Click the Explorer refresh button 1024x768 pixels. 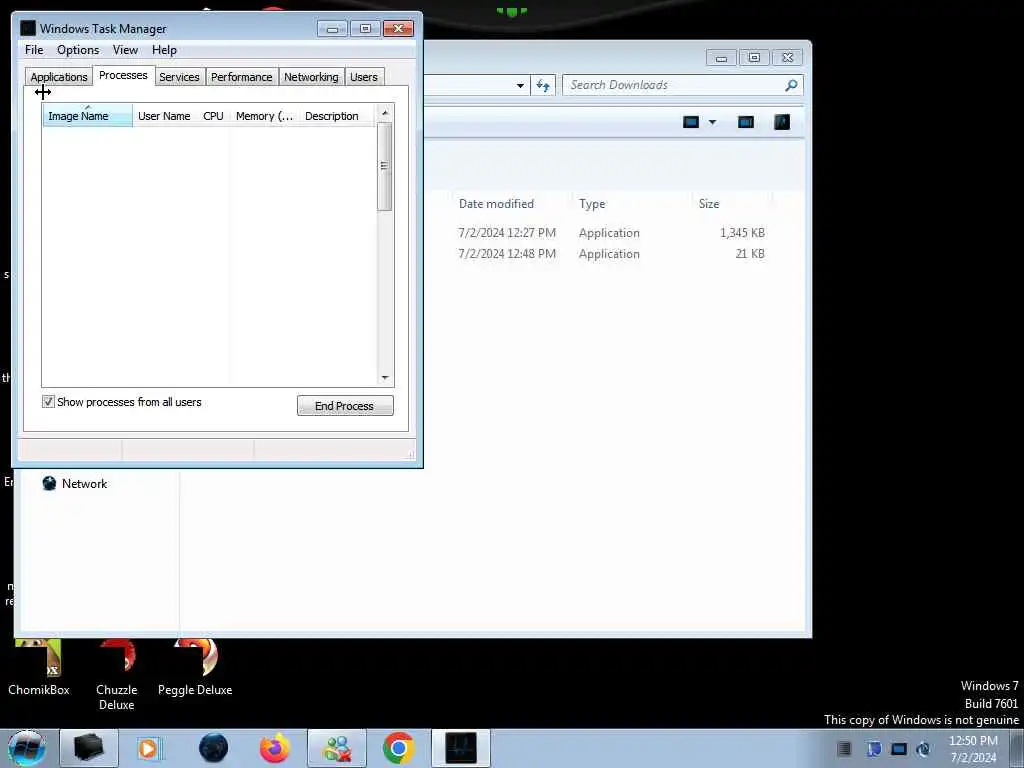(543, 86)
